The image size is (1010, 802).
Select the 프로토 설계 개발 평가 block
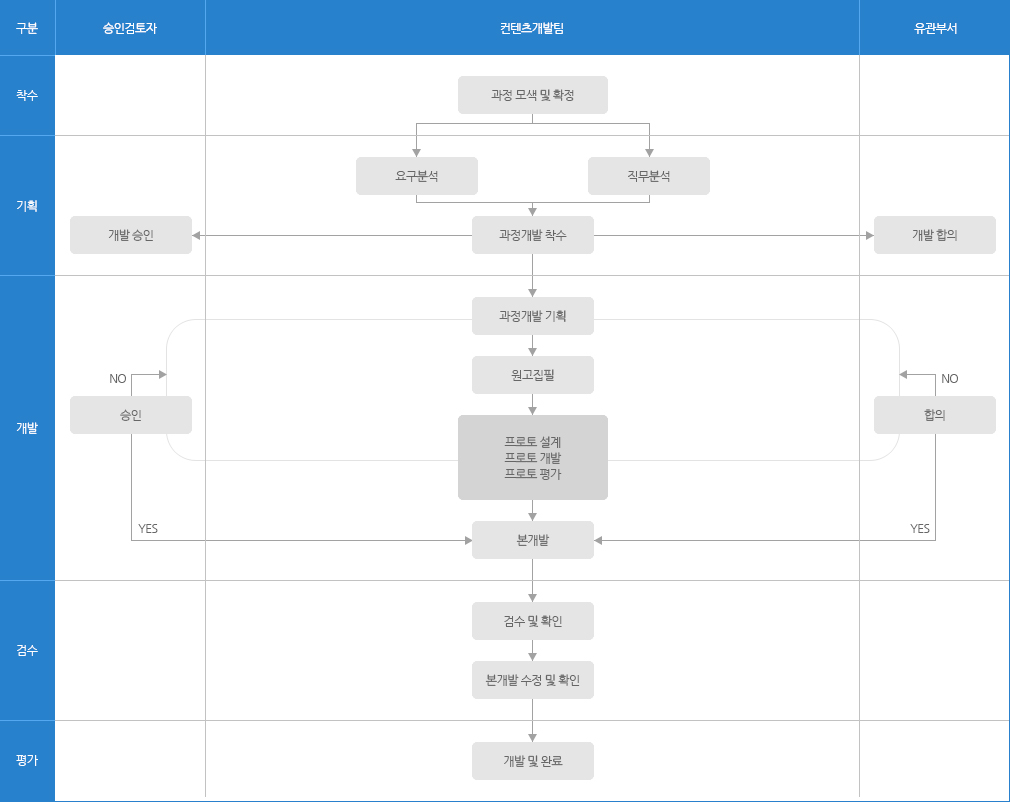point(532,457)
